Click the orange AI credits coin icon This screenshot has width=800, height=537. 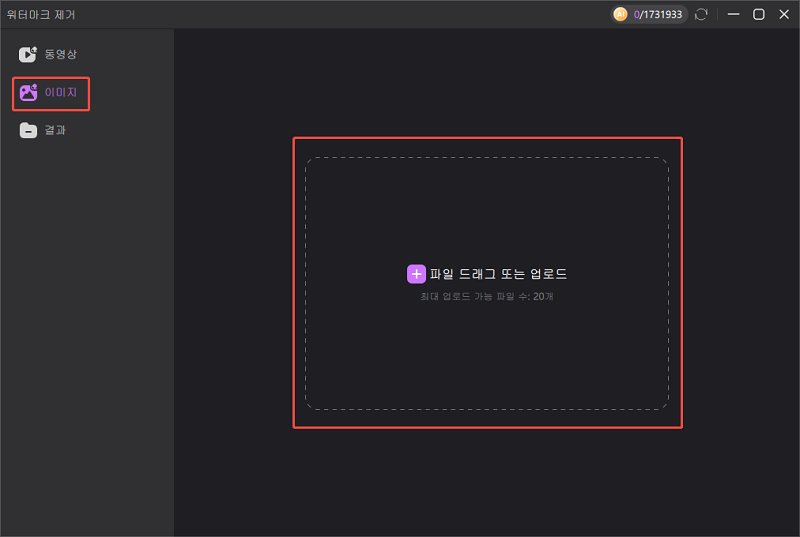[x=621, y=14]
